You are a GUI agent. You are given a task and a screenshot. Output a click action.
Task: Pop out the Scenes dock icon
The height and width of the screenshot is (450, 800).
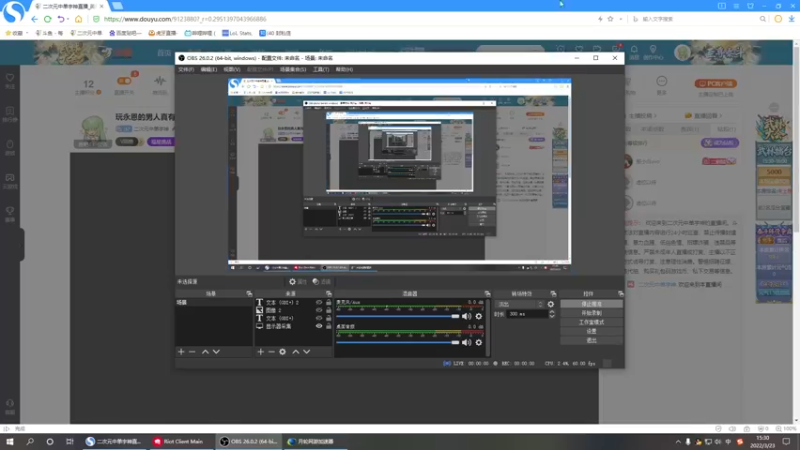tap(249, 294)
